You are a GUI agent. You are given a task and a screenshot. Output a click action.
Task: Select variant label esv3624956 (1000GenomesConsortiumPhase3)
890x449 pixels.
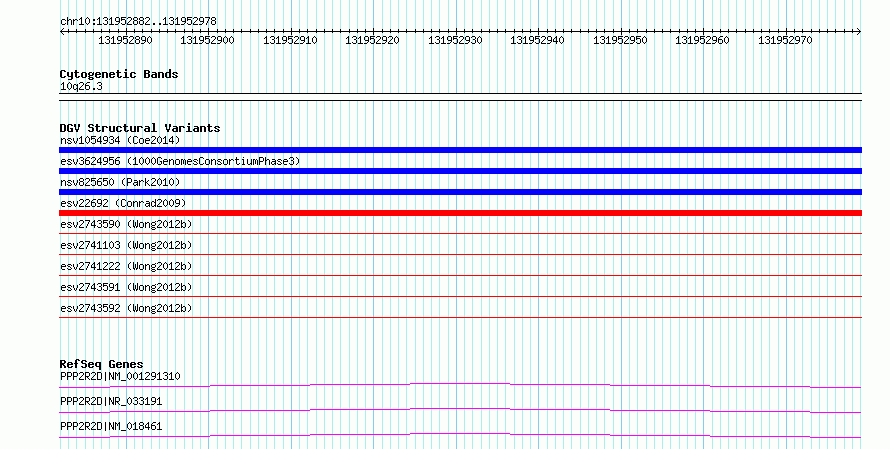[180, 161]
